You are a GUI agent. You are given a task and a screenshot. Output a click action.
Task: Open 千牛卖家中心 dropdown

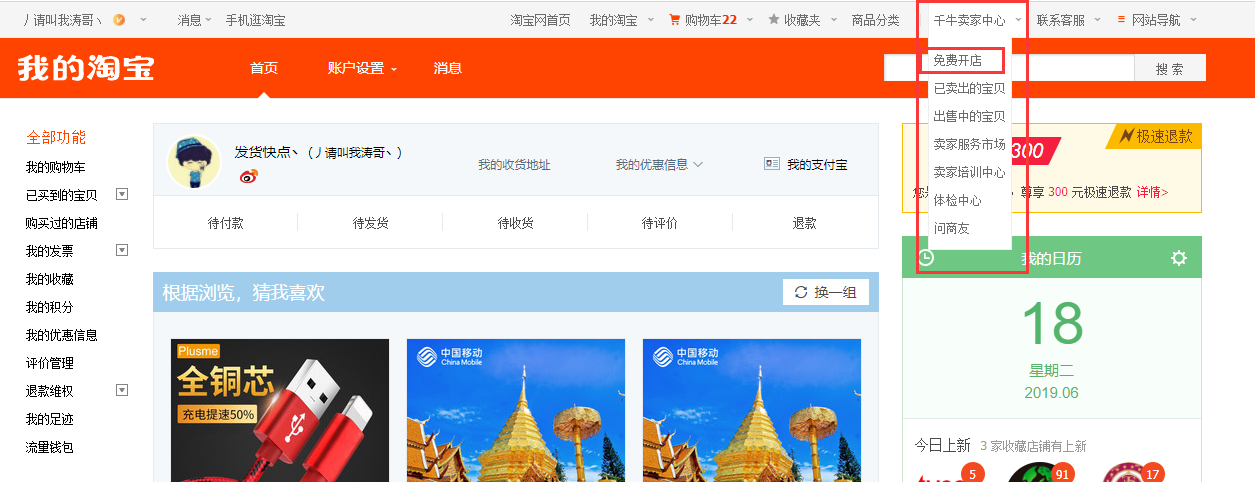977,20
